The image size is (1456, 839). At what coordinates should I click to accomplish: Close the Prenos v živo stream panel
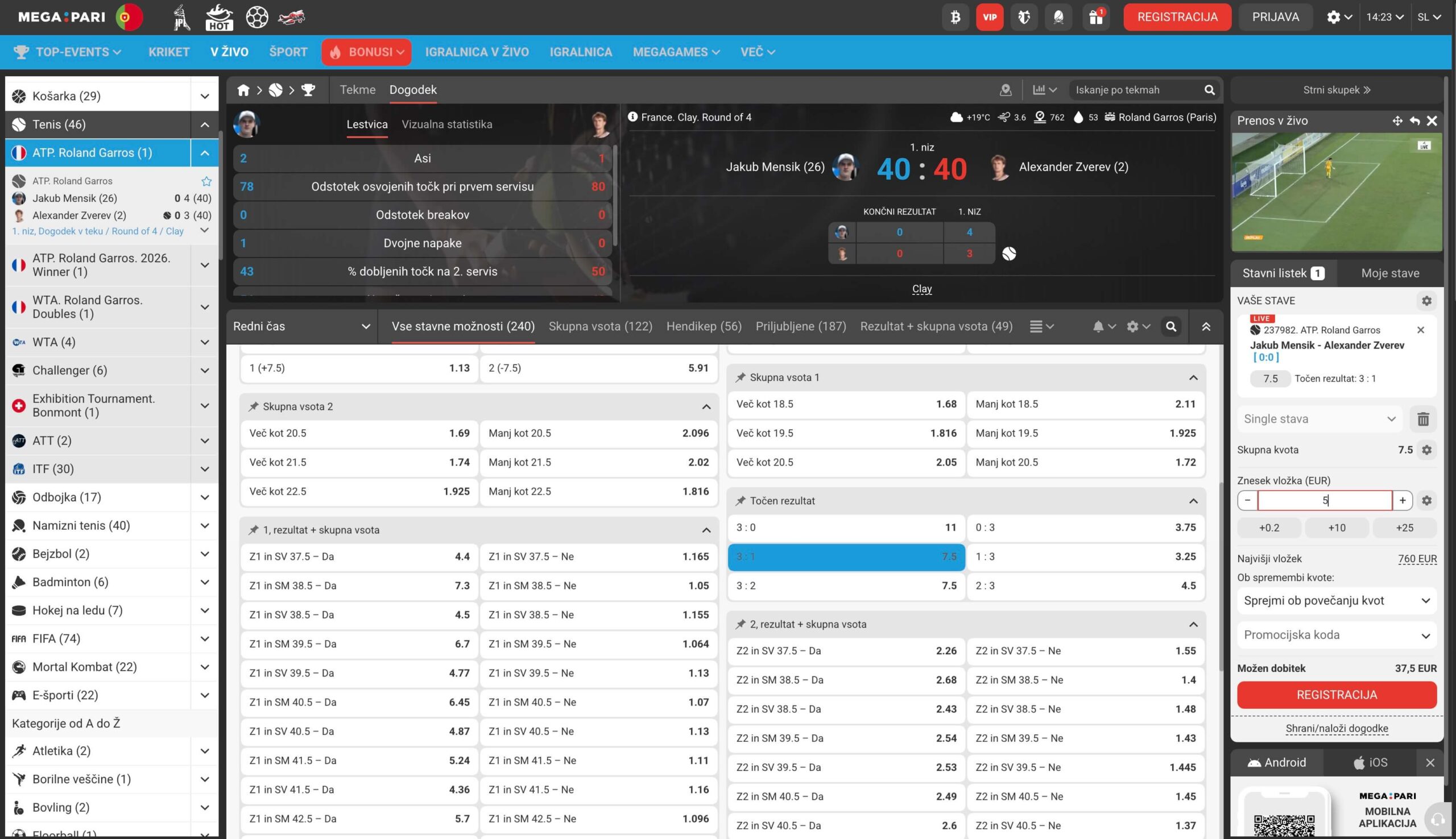pos(1432,121)
